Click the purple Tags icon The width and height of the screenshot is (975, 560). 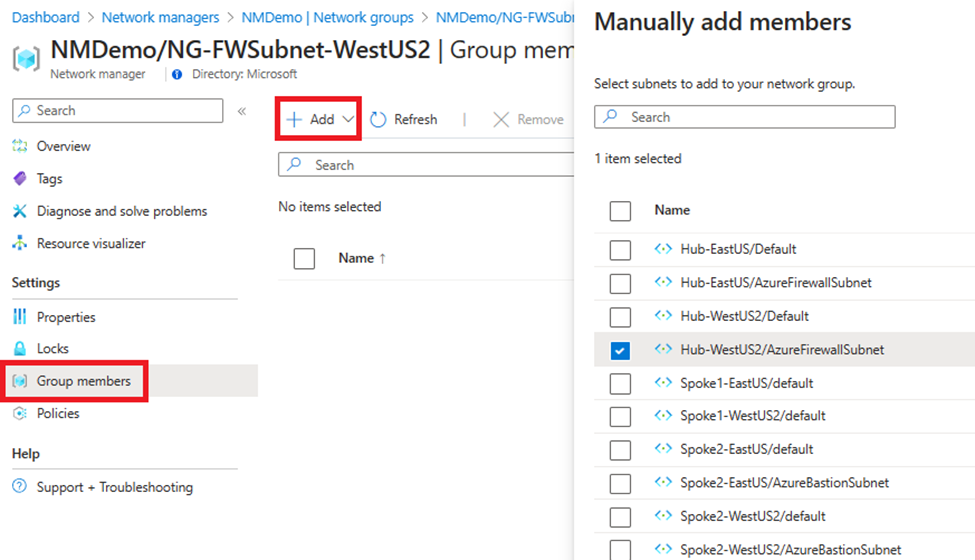(20, 178)
